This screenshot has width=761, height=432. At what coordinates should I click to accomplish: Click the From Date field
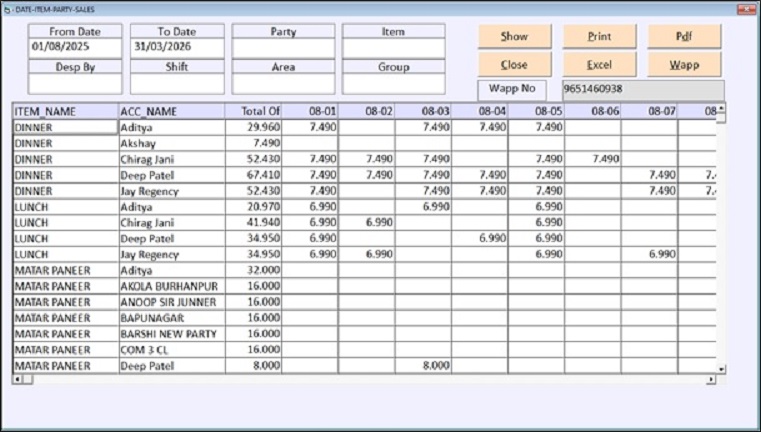75,47
